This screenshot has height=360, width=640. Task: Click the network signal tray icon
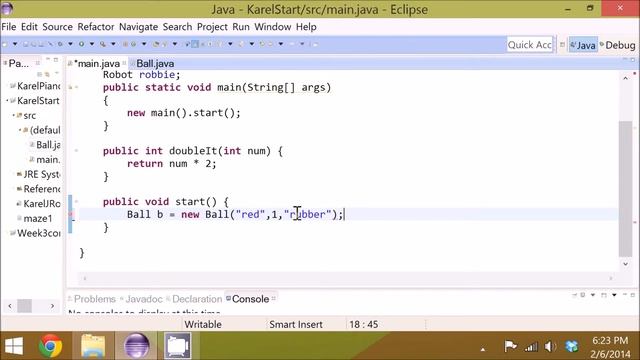(x=531, y=347)
